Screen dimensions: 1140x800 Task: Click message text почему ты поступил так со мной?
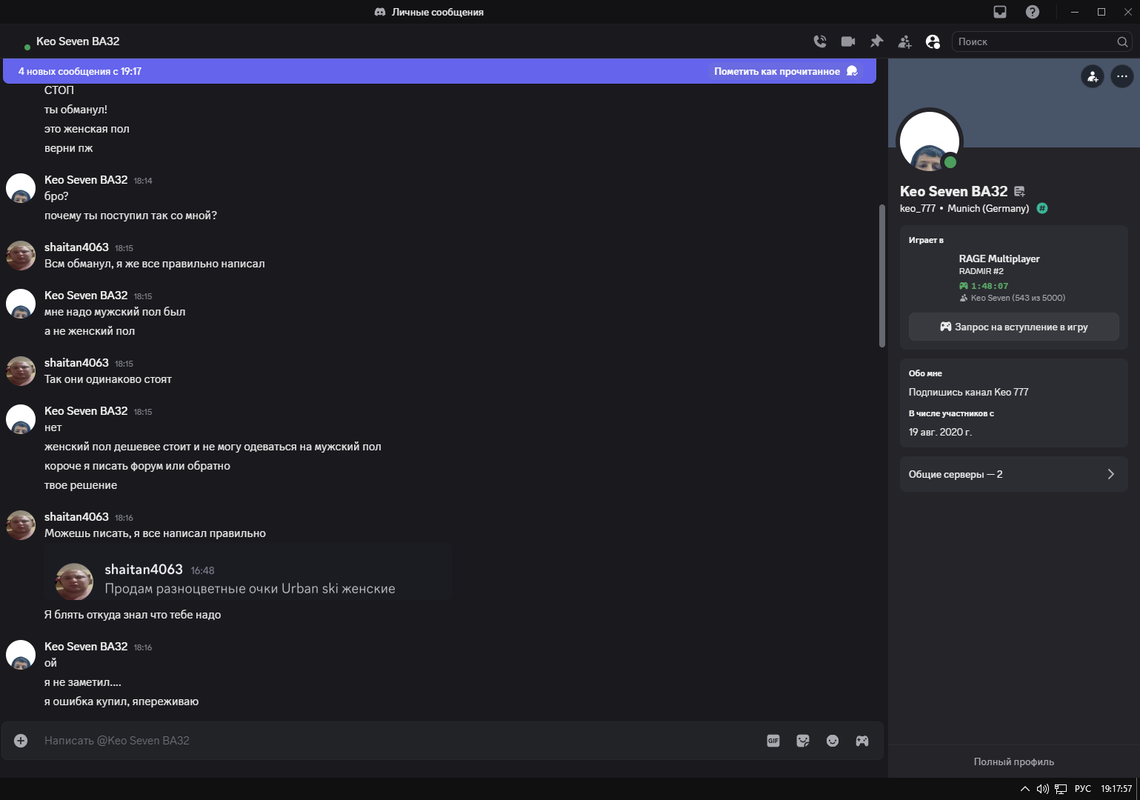[x=131, y=215]
